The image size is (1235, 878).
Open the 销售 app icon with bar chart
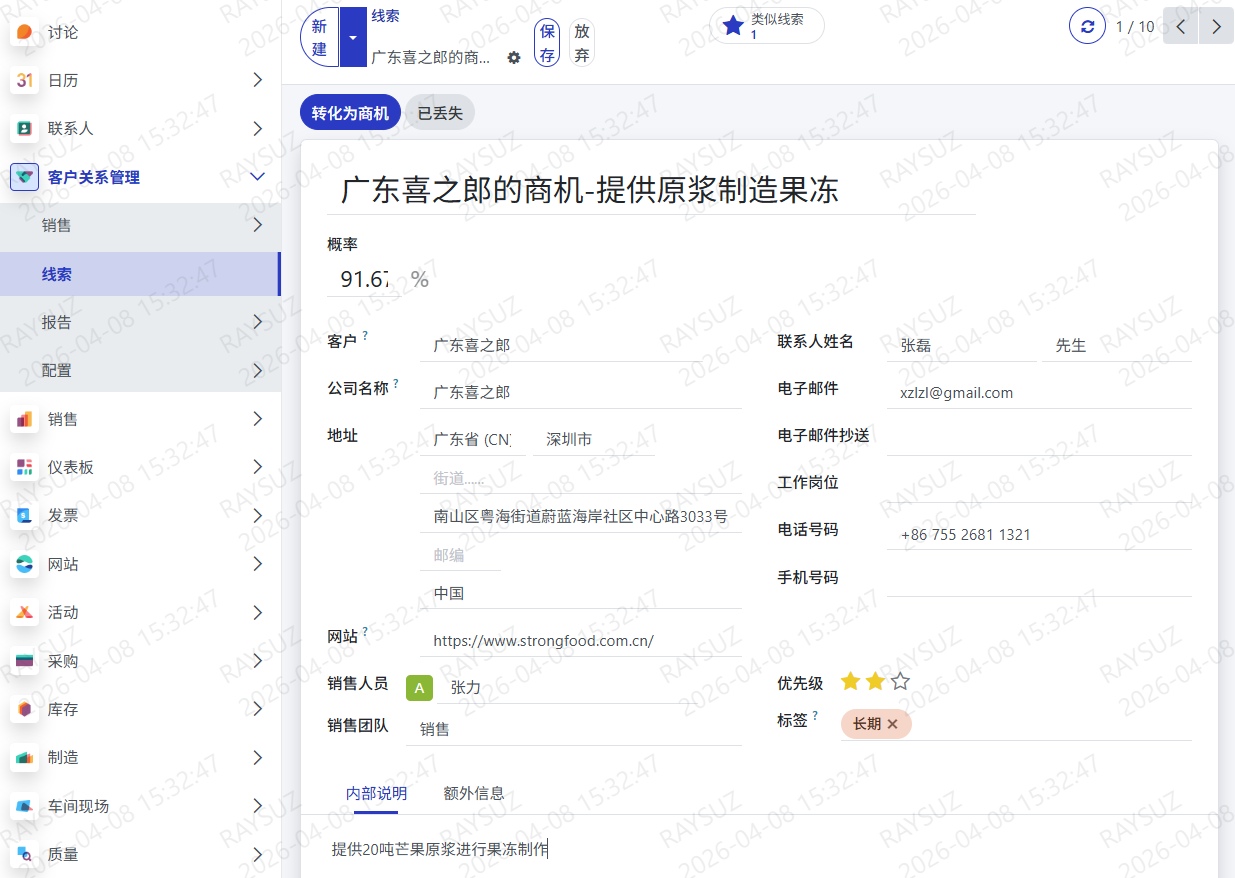pyautogui.click(x=25, y=419)
